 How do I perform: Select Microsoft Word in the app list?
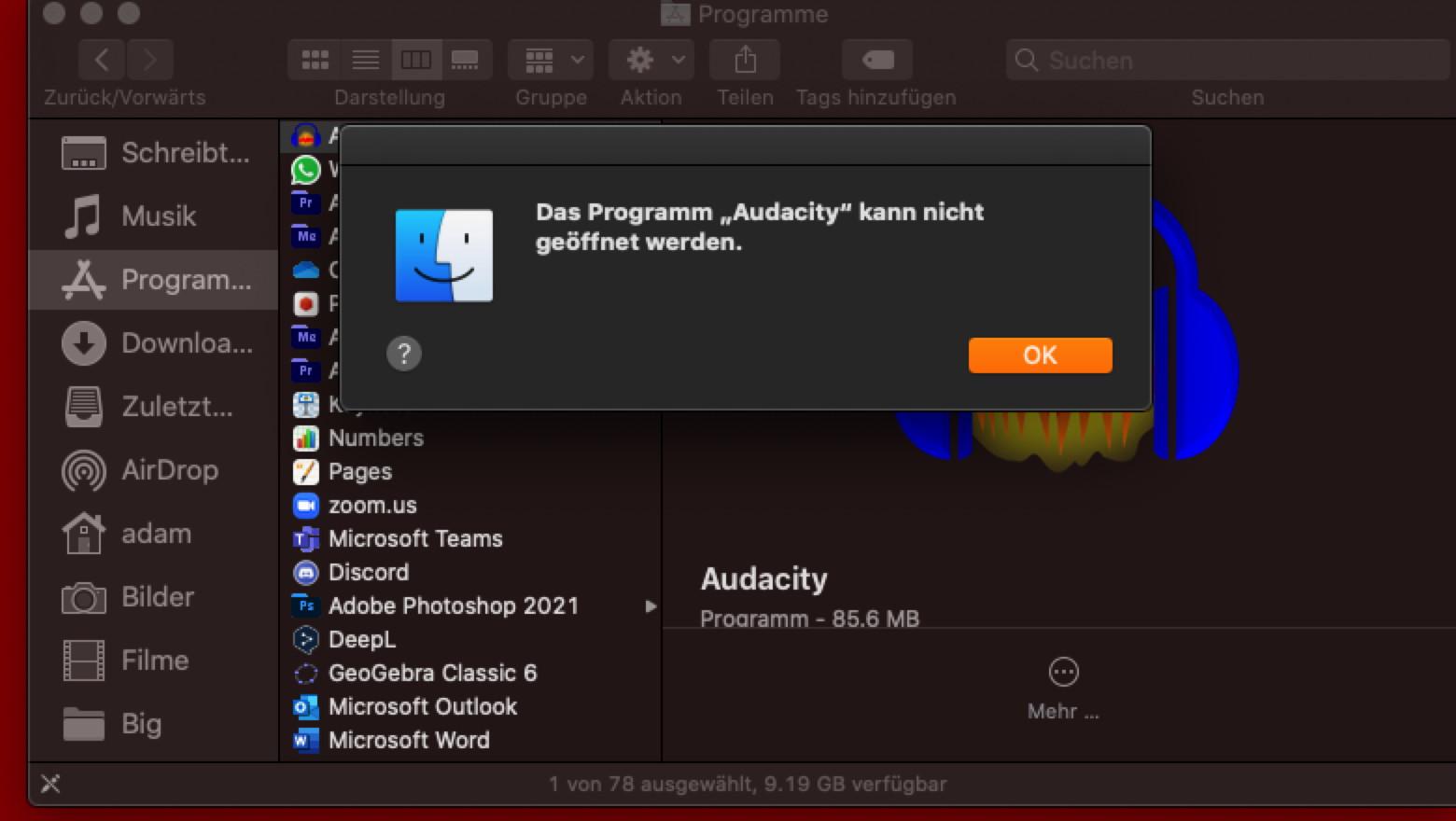(x=470, y=740)
